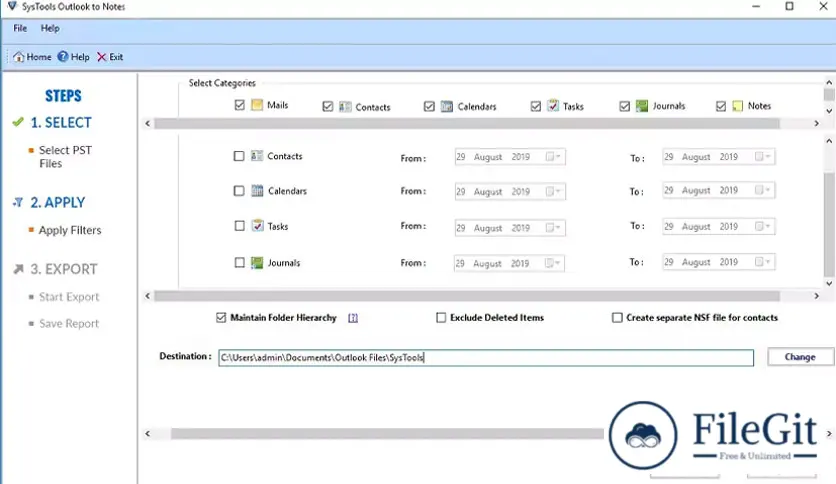The width and height of the screenshot is (836, 484).
Task: Click the 3. EXPORT step heading
Action: [x=63, y=269]
